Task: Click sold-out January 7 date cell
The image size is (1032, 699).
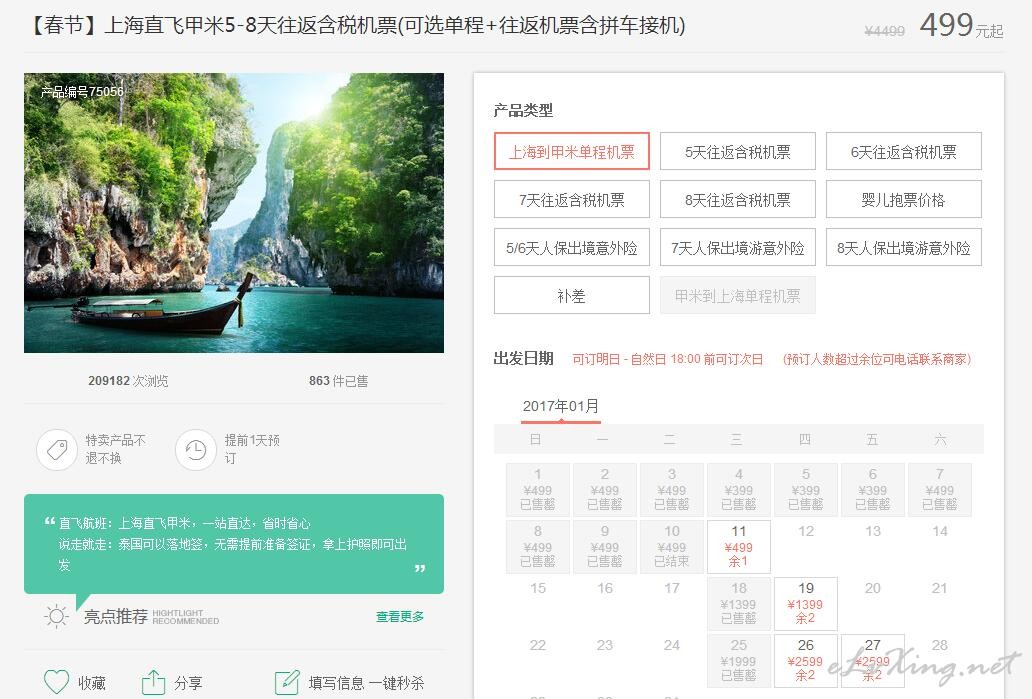Action: 939,489
